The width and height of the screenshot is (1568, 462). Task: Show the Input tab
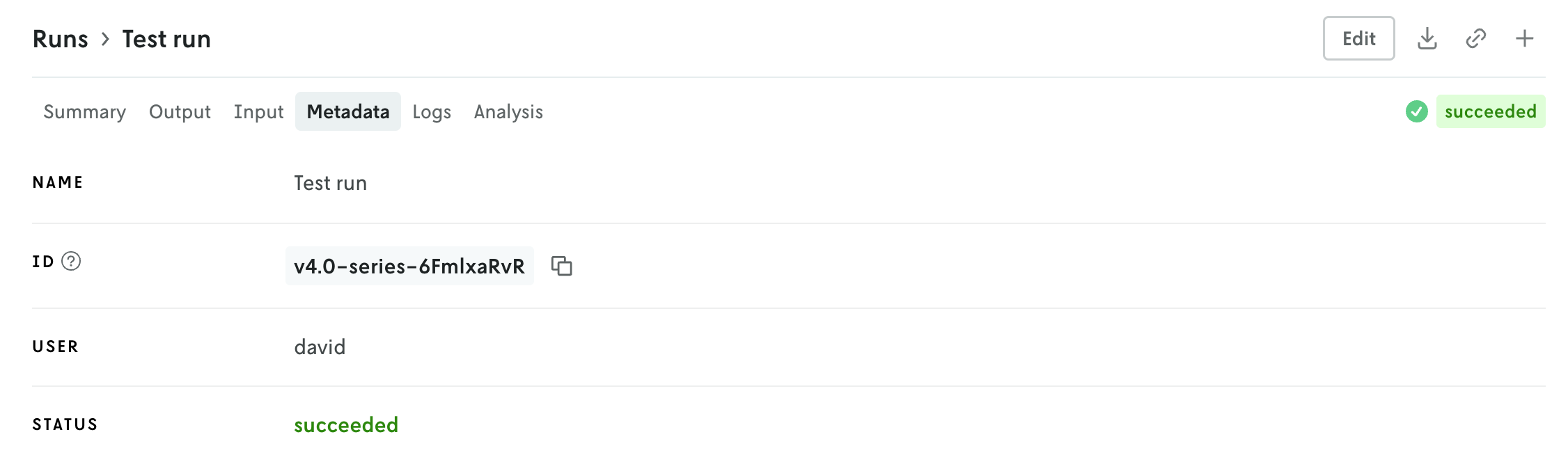pyautogui.click(x=258, y=112)
